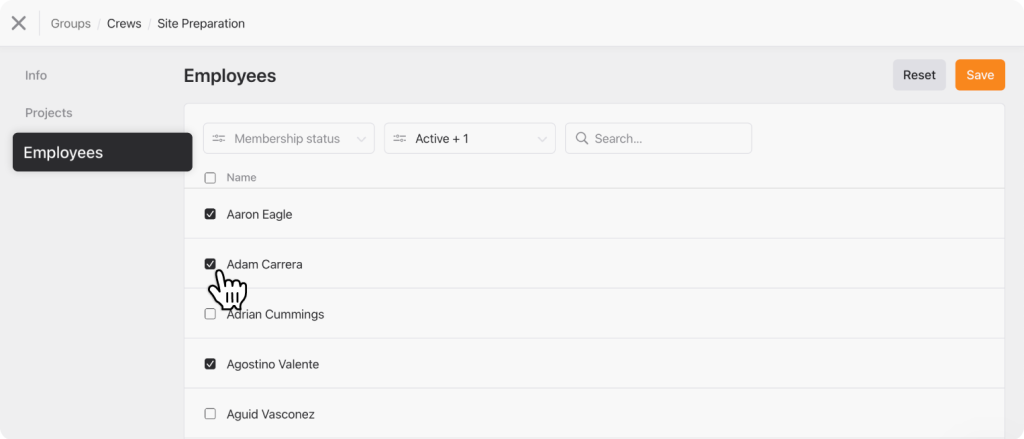The height and width of the screenshot is (439, 1024).
Task: Uncheck the Adam Carrera checkbox
Action: [x=210, y=264]
